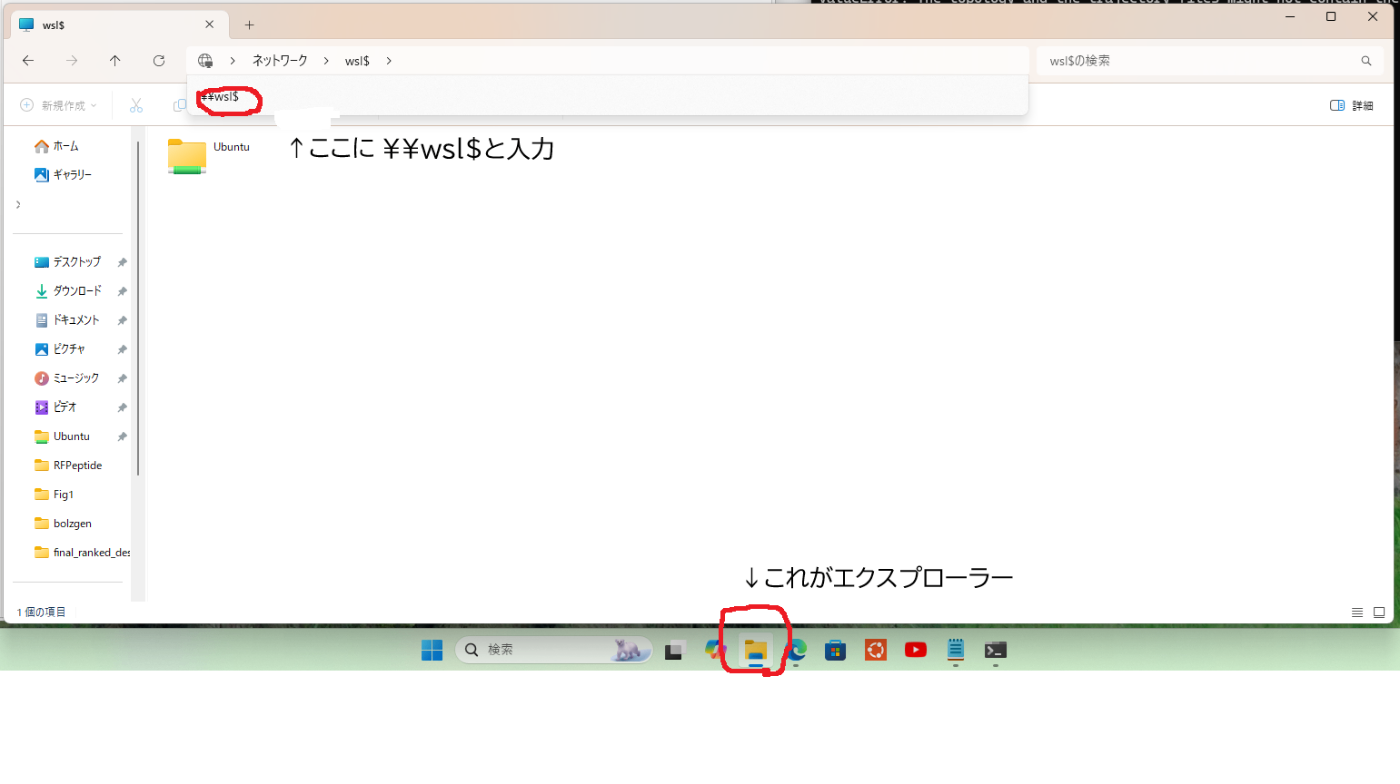Open Notepad from the taskbar

(x=955, y=650)
